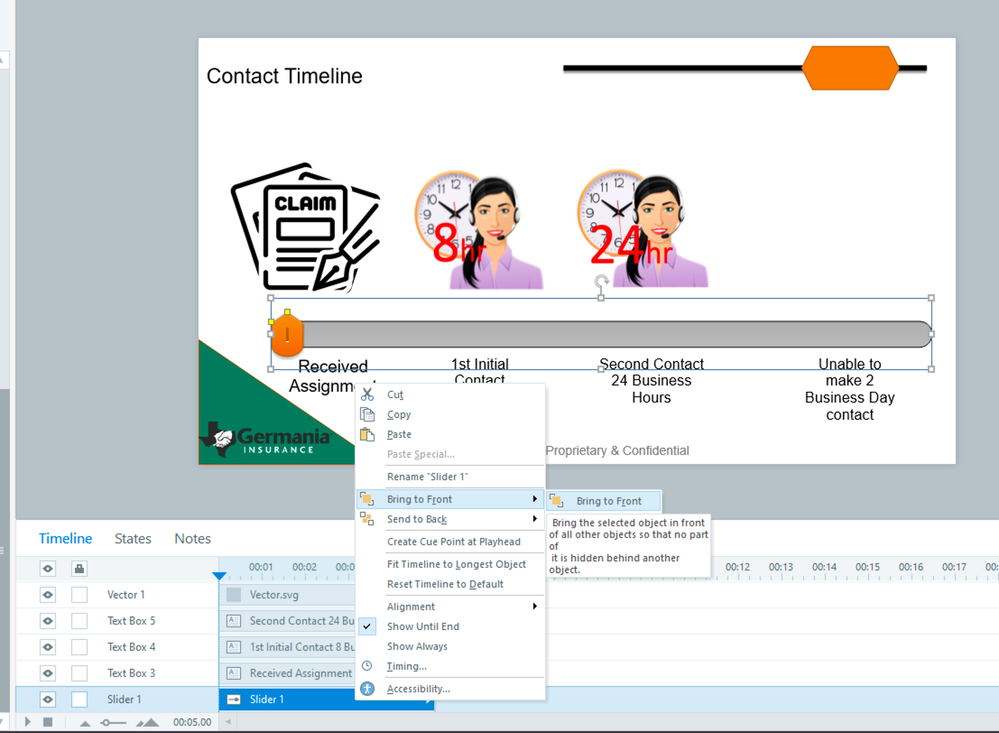
Task: Play the timeline preview
Action: [x=27, y=722]
